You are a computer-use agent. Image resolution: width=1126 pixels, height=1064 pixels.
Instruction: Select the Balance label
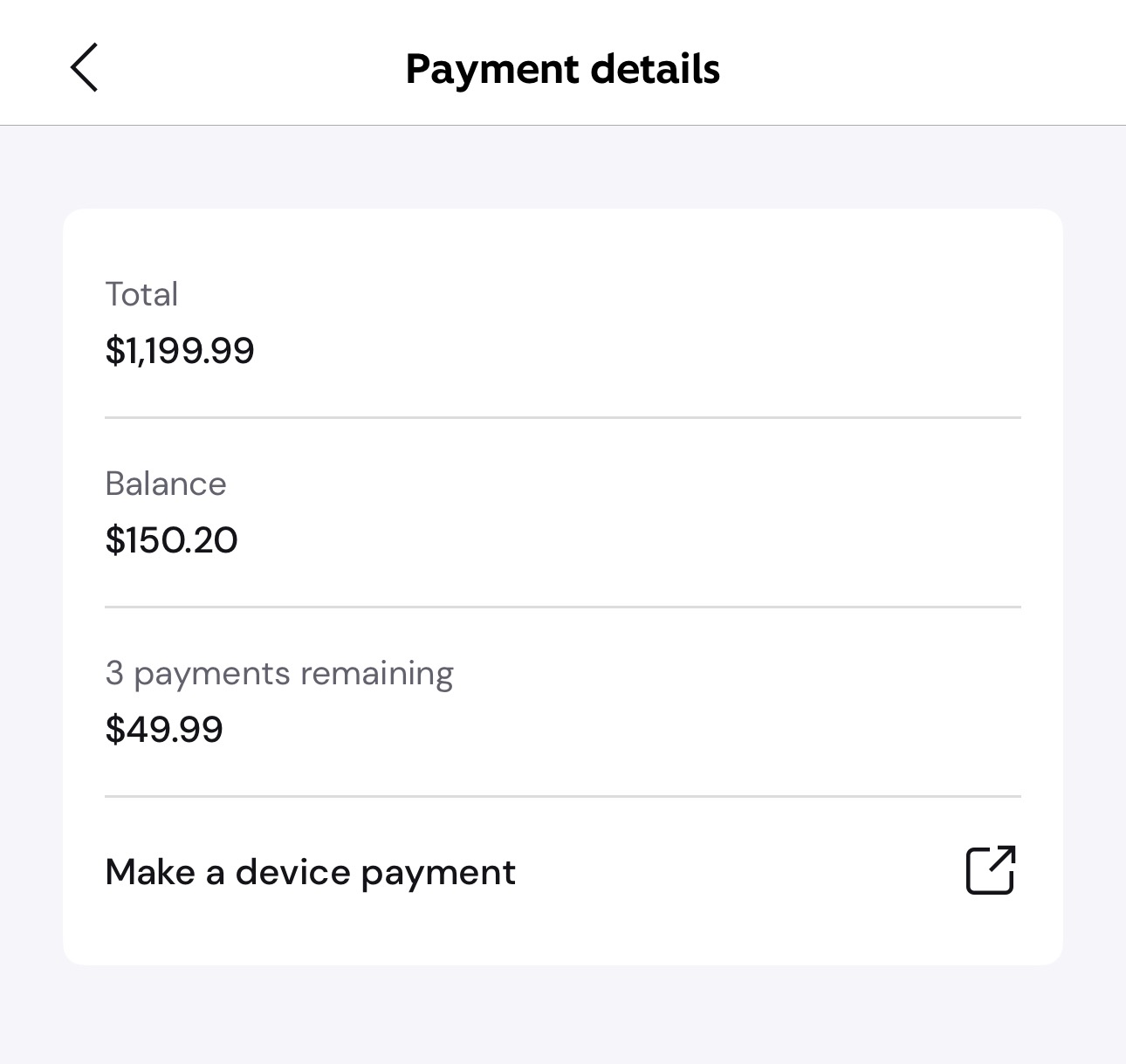click(x=166, y=484)
